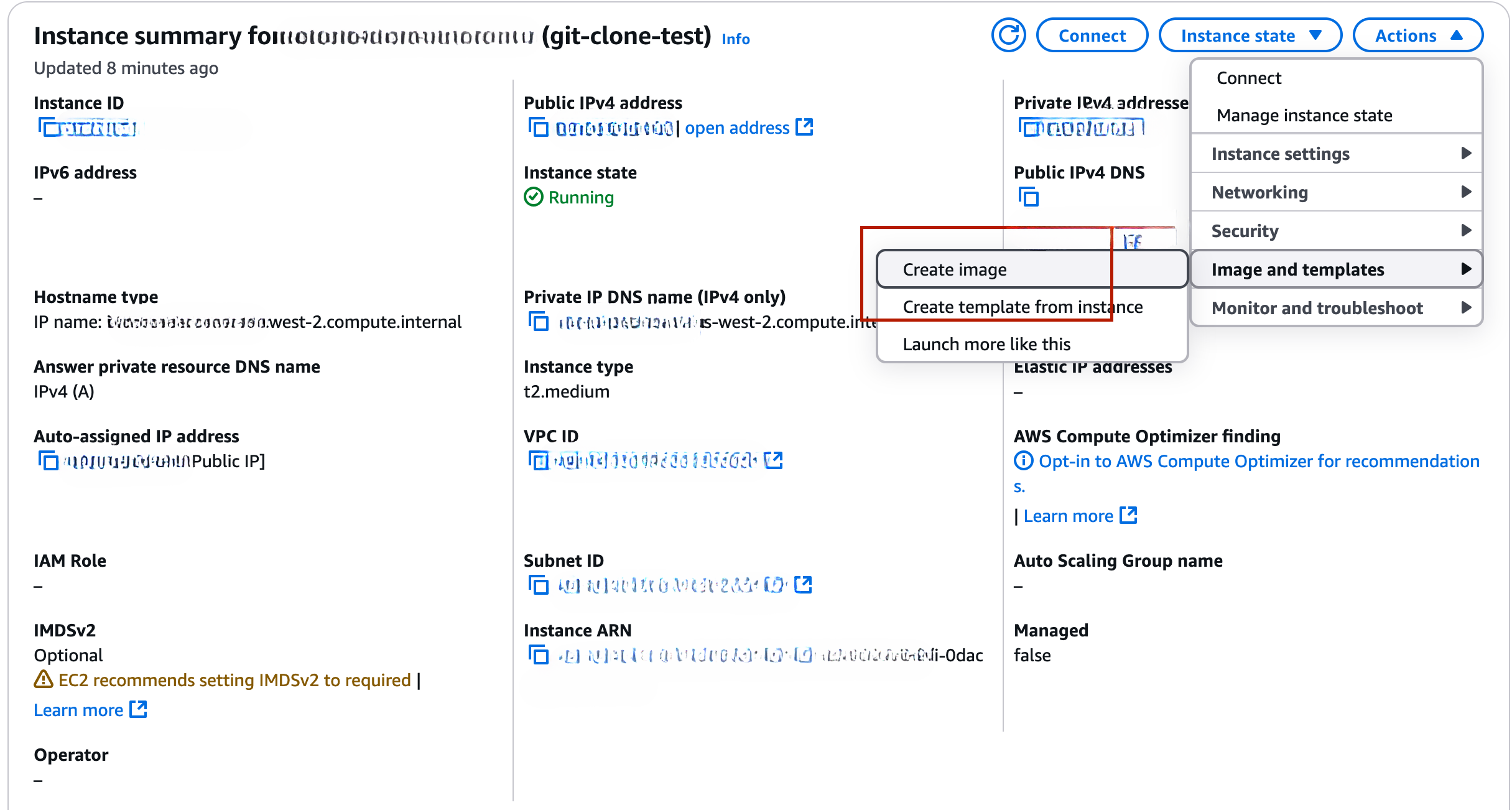Copy the Instance ARN
Screen dimensions: 1512x810
point(538,655)
